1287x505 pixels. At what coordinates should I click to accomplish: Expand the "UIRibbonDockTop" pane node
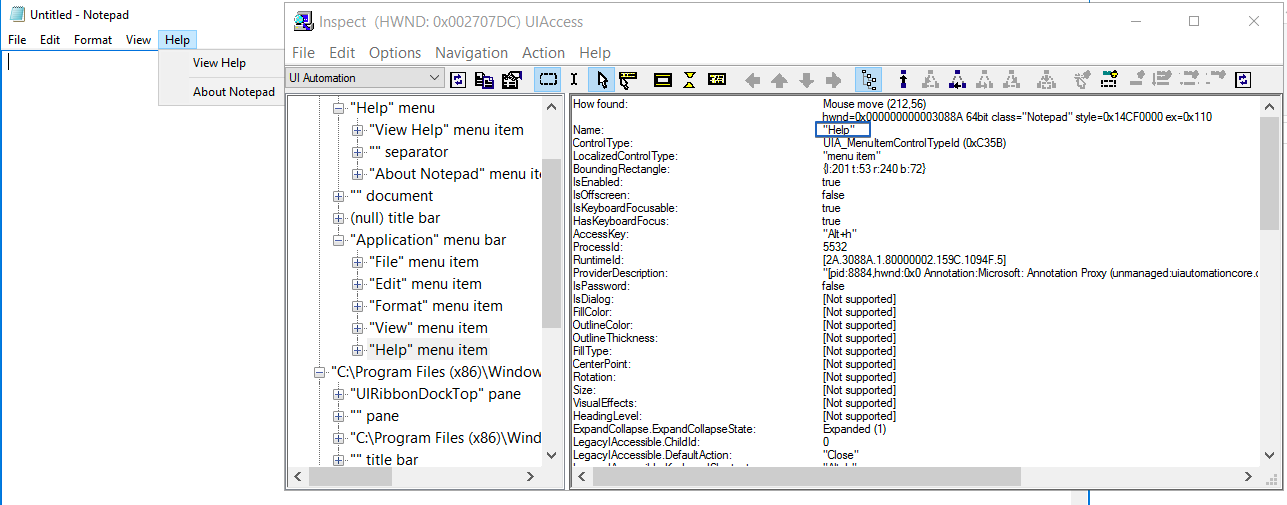coord(338,394)
